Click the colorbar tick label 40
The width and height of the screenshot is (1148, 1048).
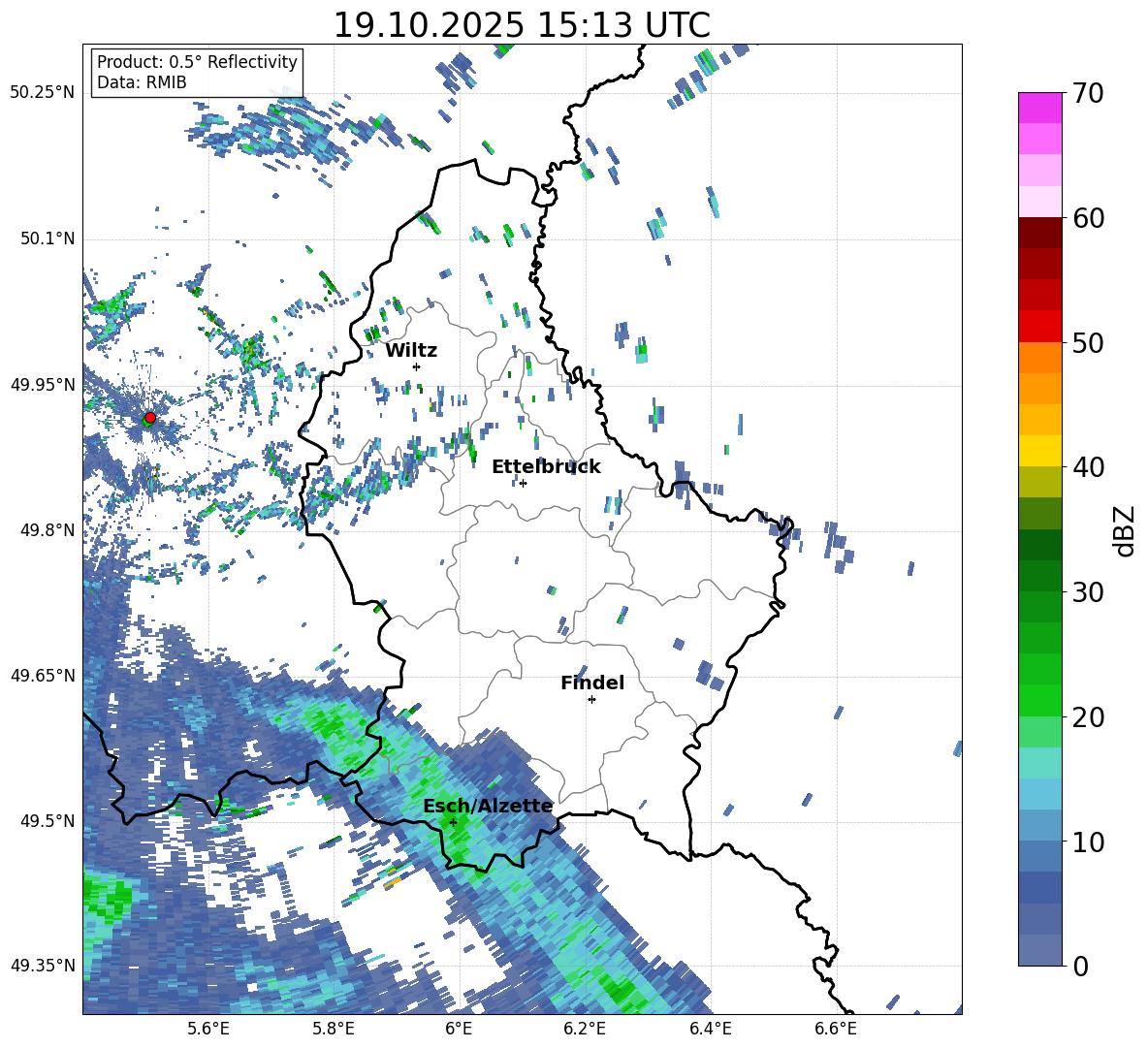point(1088,467)
